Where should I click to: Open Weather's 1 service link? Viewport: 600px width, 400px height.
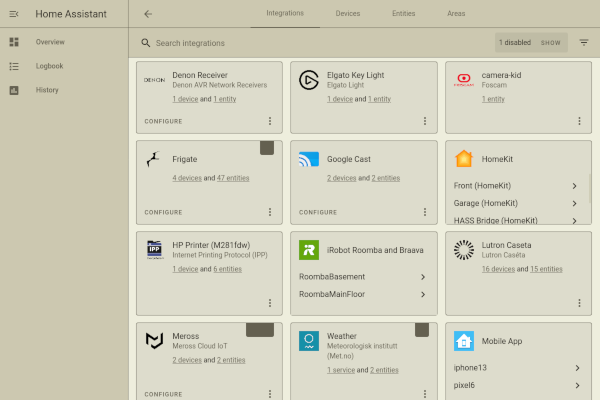(x=341, y=370)
